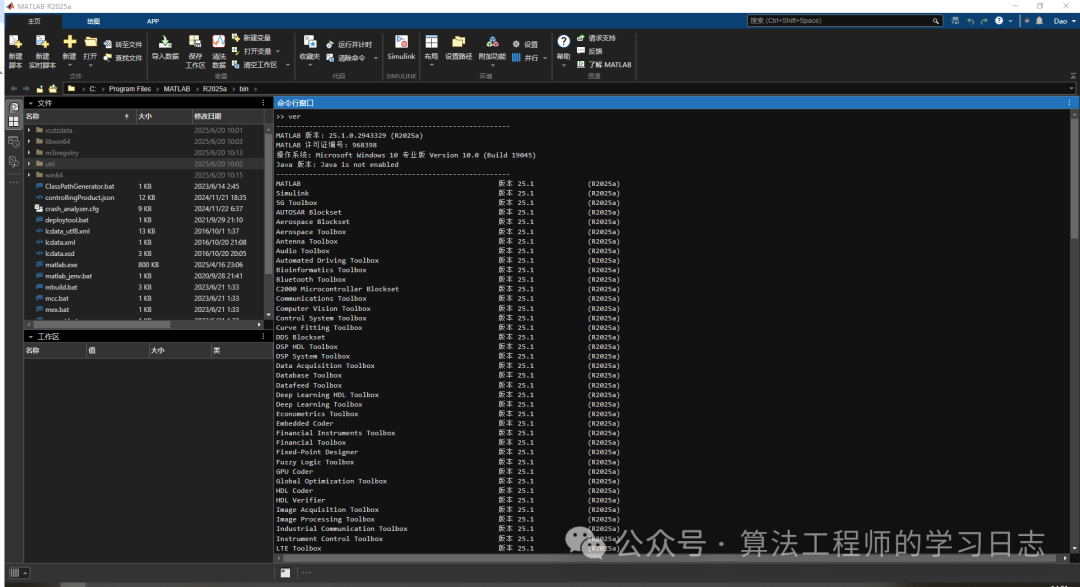Open the notifications bell
The width and height of the screenshot is (1080, 587).
click(1040, 21)
